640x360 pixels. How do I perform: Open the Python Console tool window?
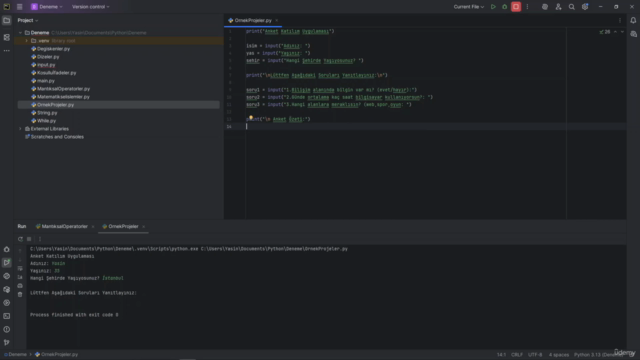(x=7, y=276)
